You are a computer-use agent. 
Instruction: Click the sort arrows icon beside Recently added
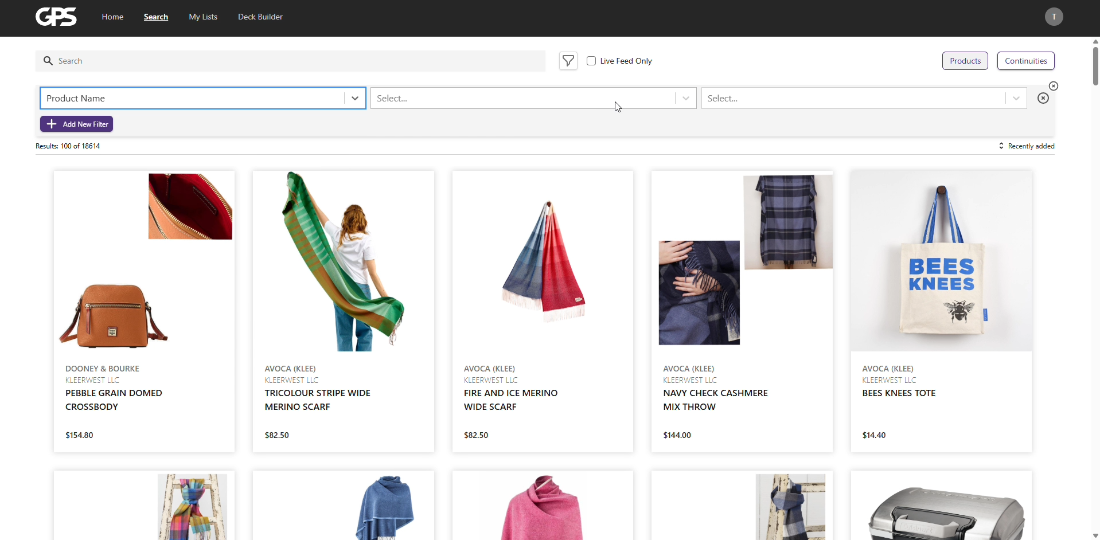(x=1001, y=147)
